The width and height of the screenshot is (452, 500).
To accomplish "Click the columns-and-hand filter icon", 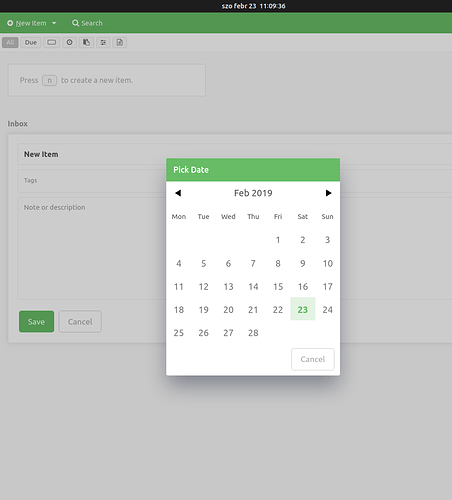I will tap(86, 42).
